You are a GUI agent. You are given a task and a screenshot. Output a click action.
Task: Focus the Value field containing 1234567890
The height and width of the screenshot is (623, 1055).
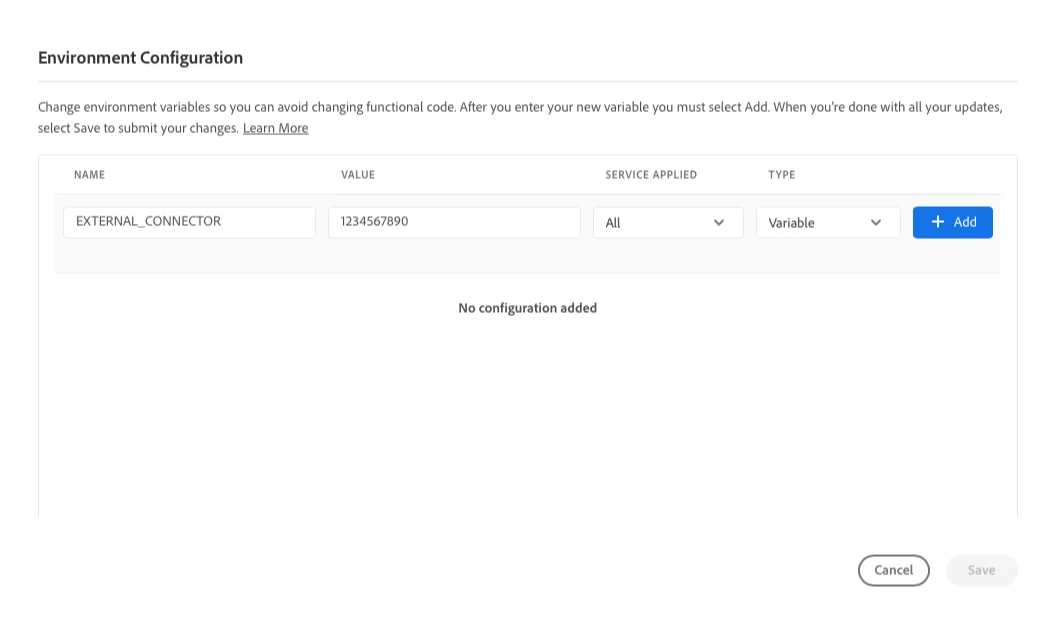point(454,222)
